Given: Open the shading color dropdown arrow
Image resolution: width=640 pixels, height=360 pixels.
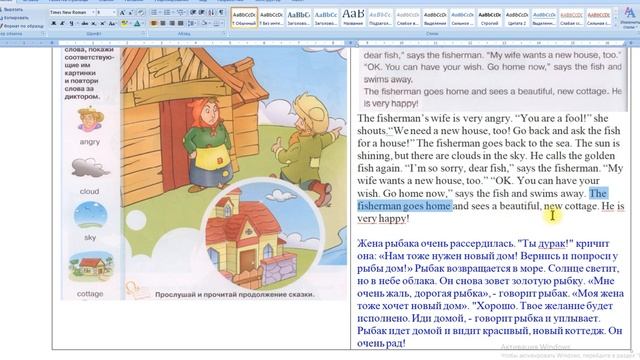Looking at the screenshot, I should [x=210, y=23].
